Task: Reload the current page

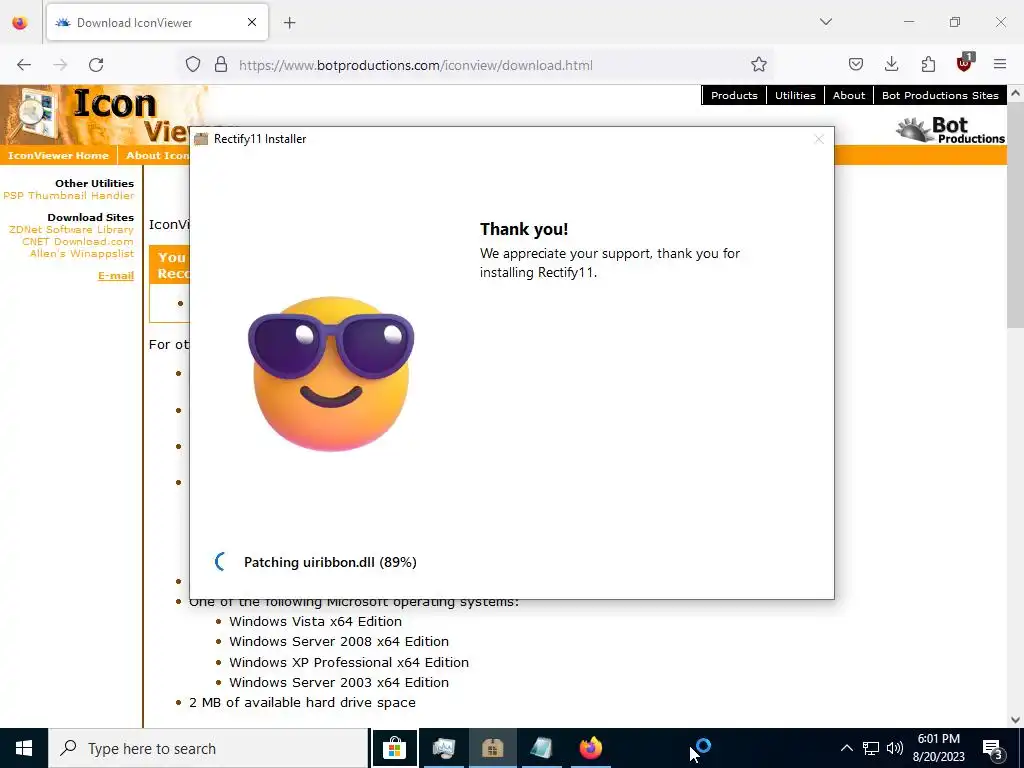Action: click(96, 65)
